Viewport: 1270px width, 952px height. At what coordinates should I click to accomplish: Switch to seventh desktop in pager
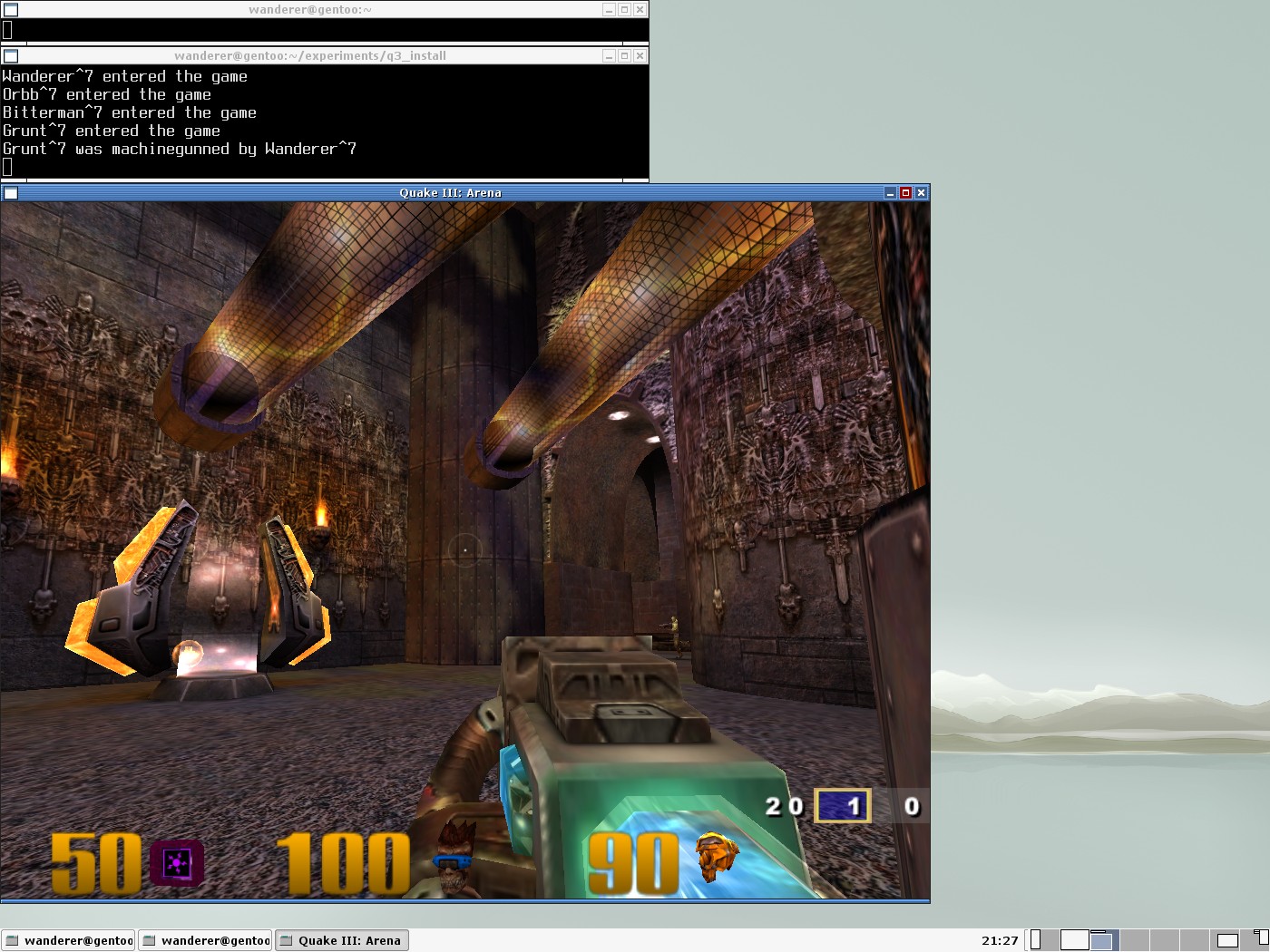(x=1225, y=940)
